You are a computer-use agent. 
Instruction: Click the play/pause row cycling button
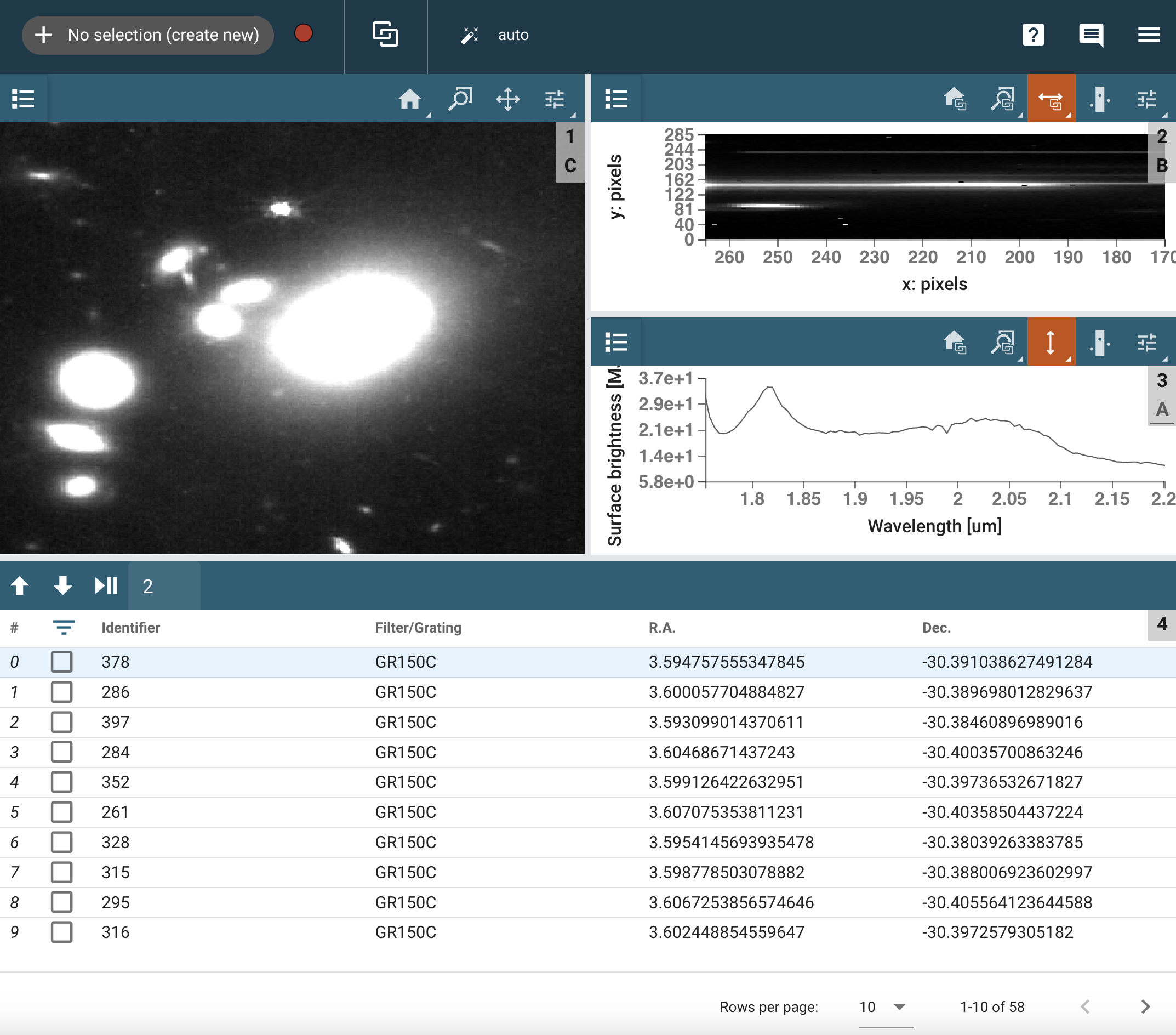[x=106, y=586]
